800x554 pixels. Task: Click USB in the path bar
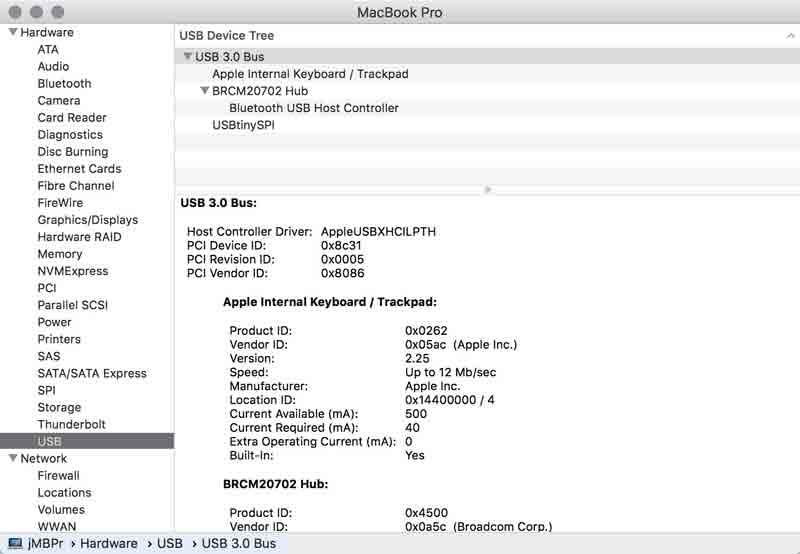click(x=169, y=543)
